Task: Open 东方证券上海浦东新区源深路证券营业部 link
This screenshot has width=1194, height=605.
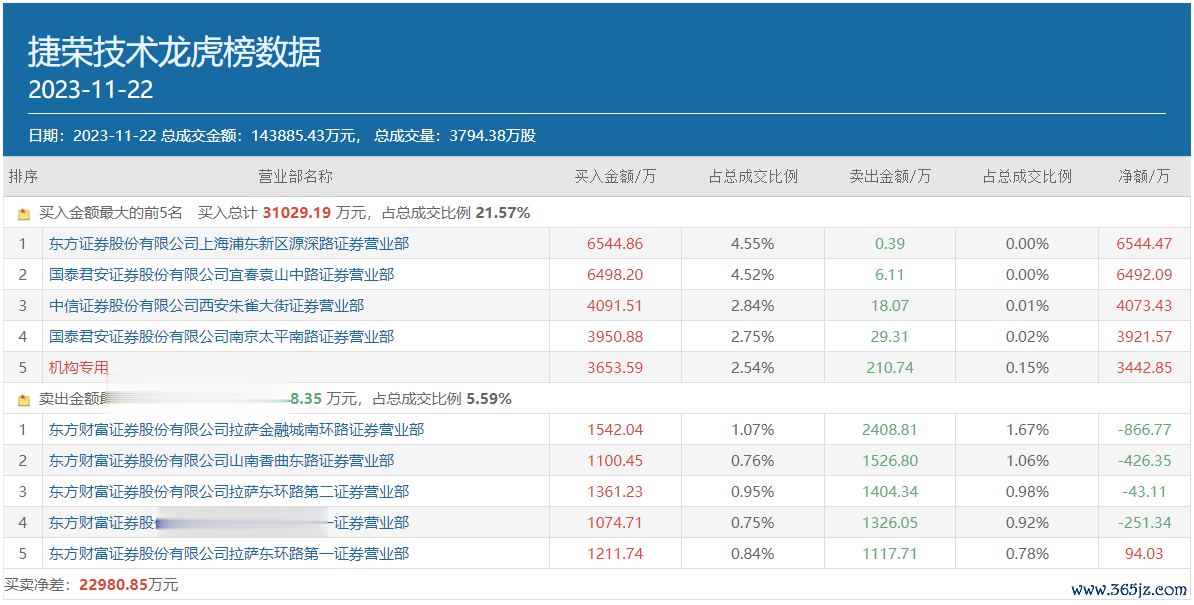Action: click(x=229, y=244)
